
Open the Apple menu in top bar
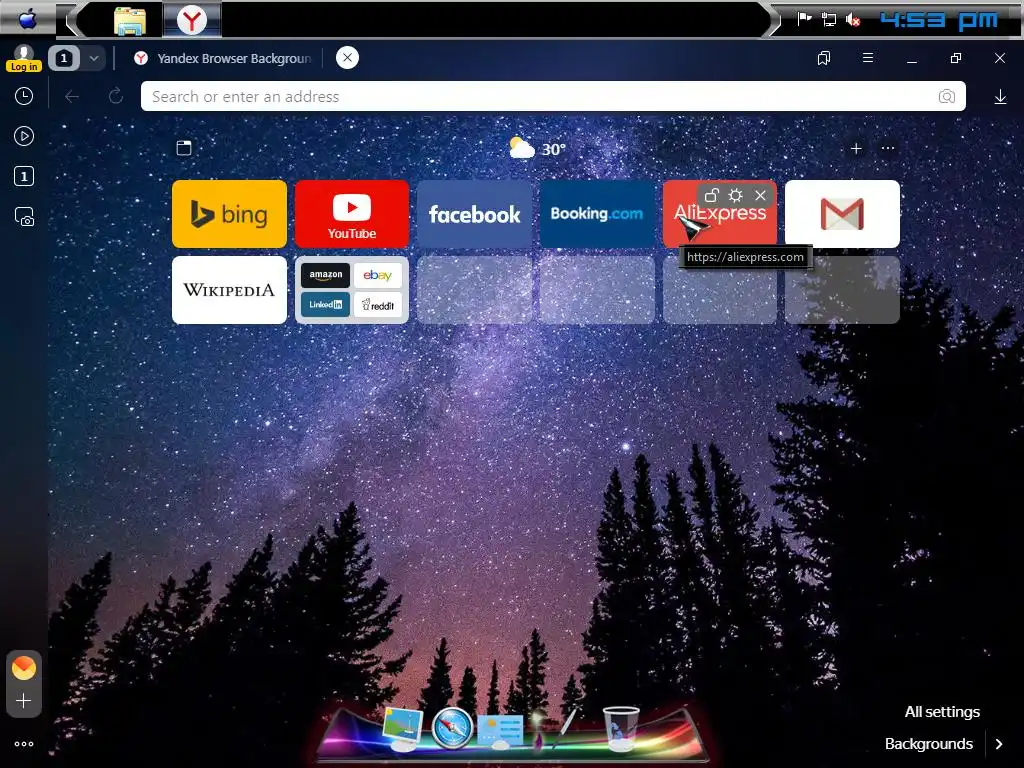28,19
